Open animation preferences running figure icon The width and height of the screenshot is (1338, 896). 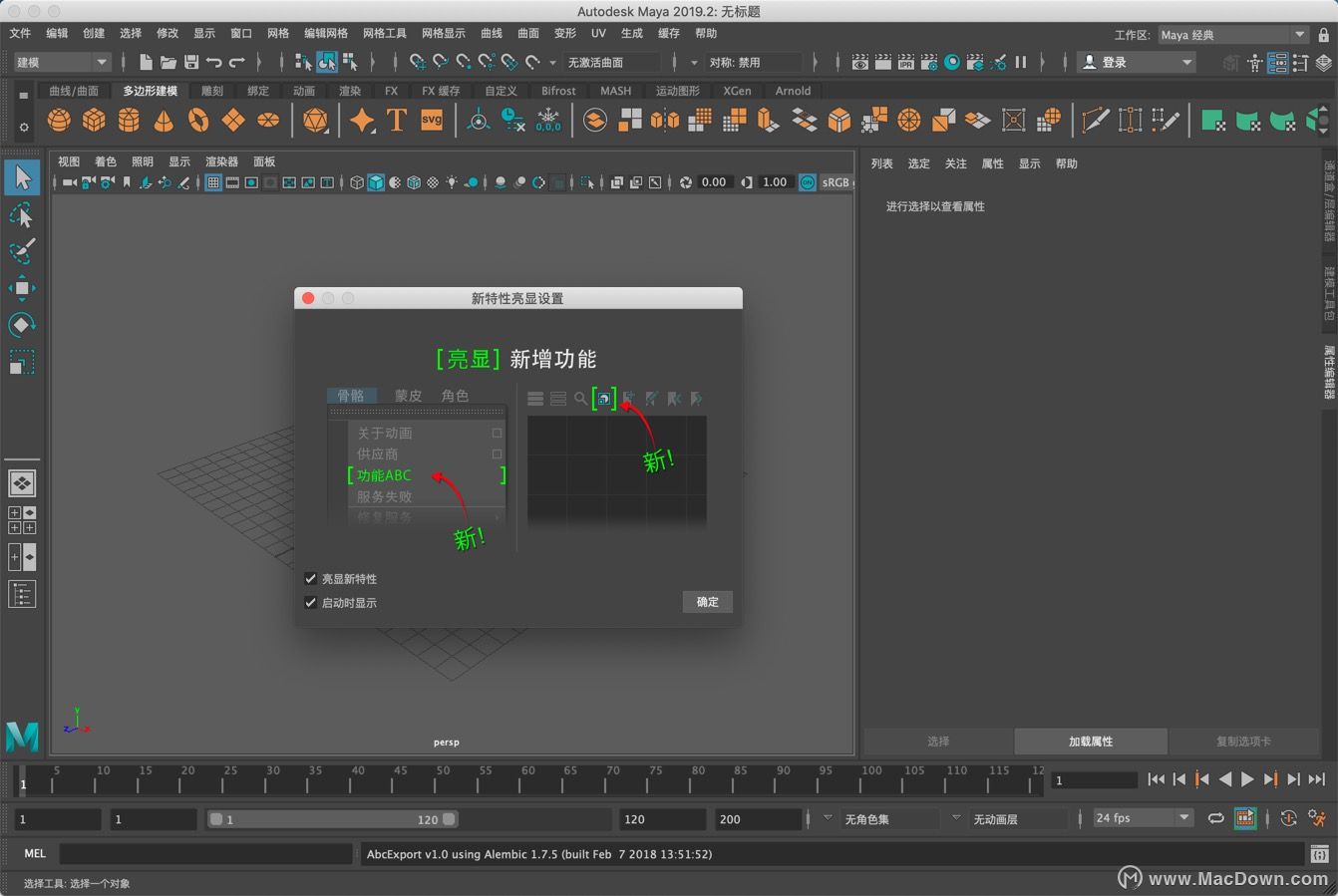coord(1319,818)
